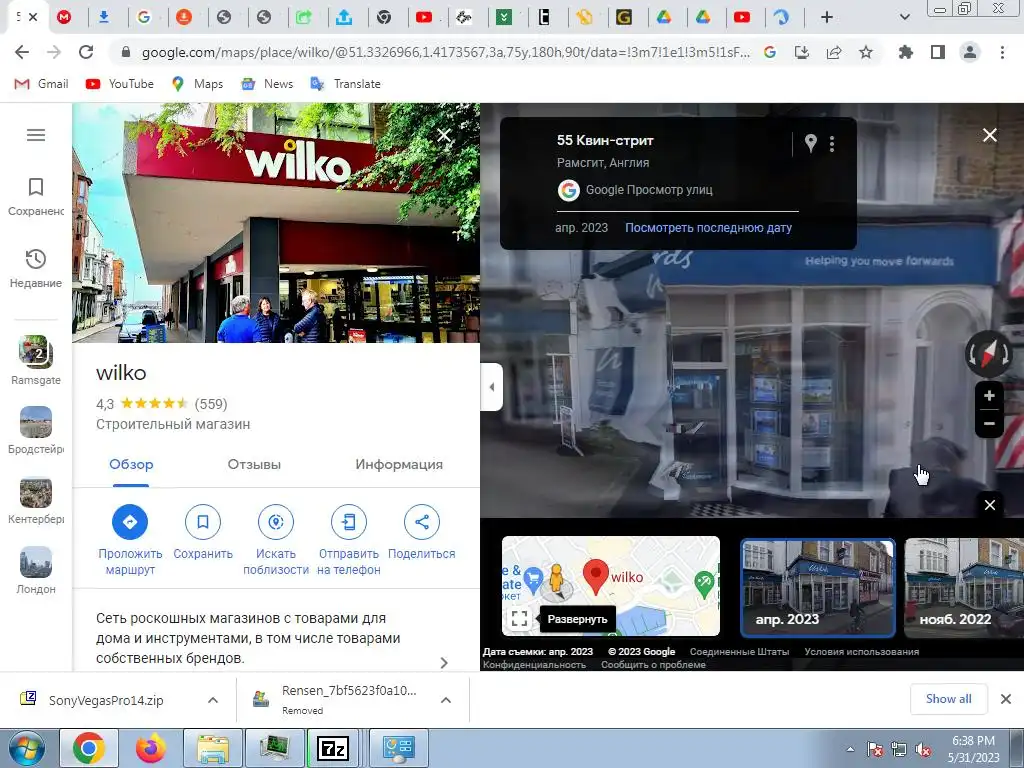Bookmark this page with the star
The width and height of the screenshot is (1024, 768).
click(x=866, y=52)
